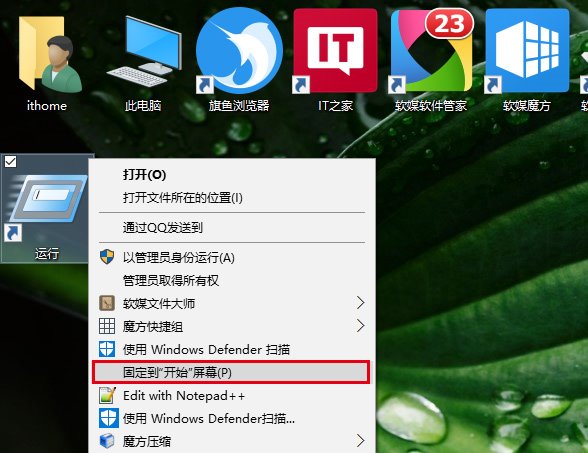
Task: Expand the 魔方快捷组 submenu arrow
Action: (360, 326)
